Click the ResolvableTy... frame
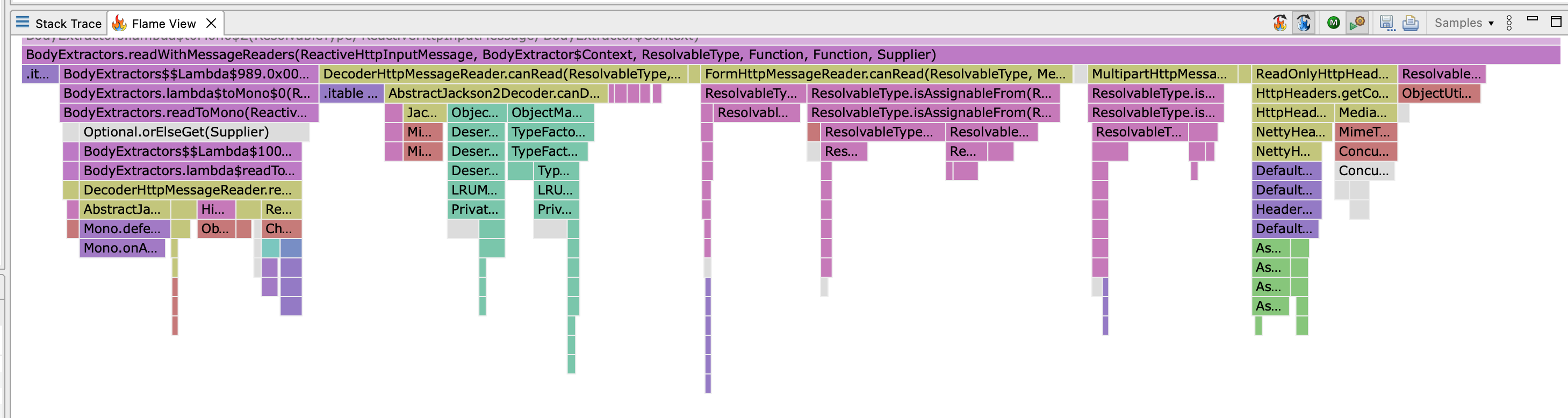 click(753, 93)
